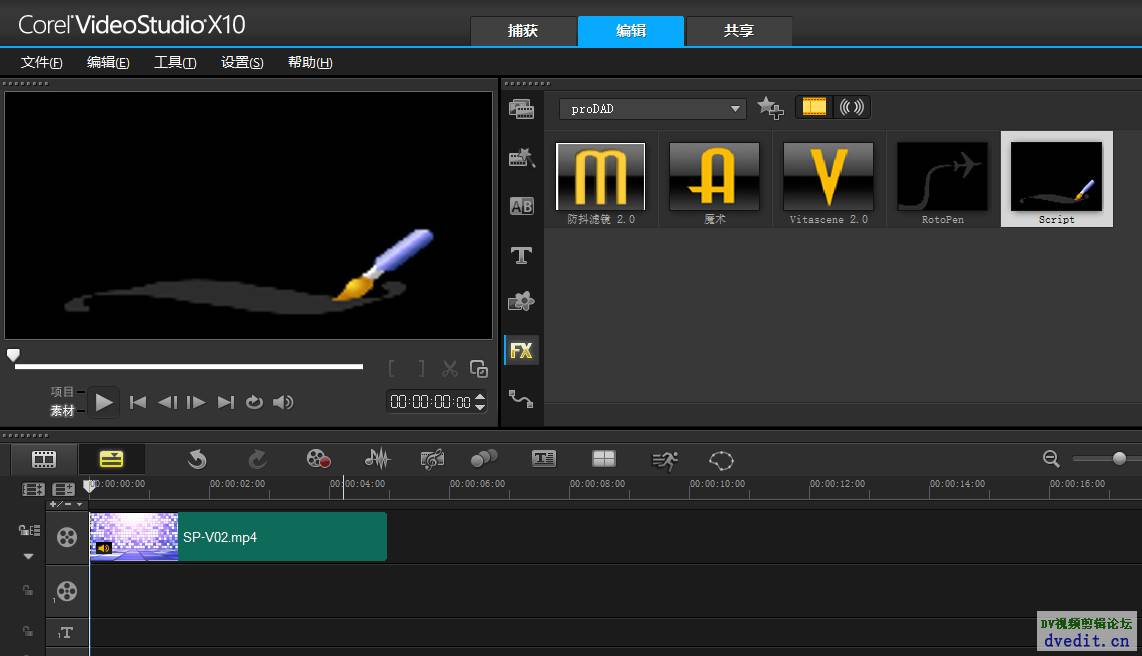The height and width of the screenshot is (656, 1142).
Task: Open the Sound Mixer on timeline toolbar
Action: [x=377, y=459]
